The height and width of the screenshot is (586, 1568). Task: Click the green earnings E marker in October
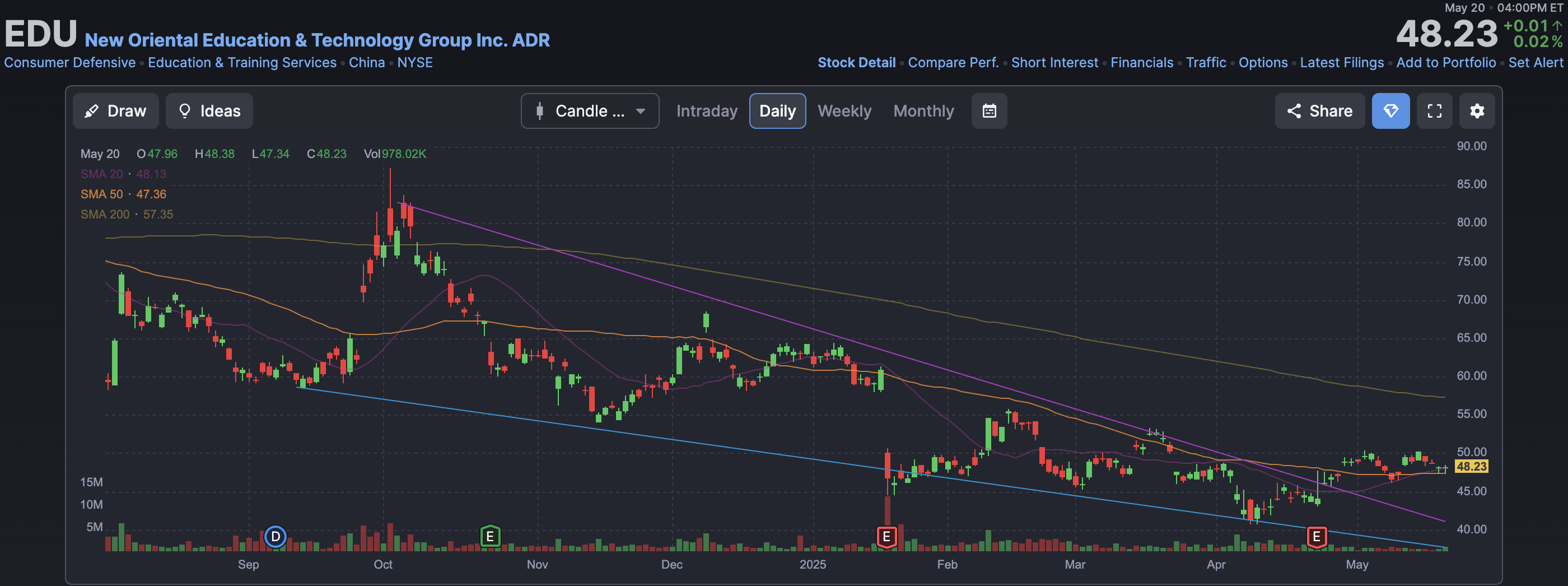click(x=490, y=537)
